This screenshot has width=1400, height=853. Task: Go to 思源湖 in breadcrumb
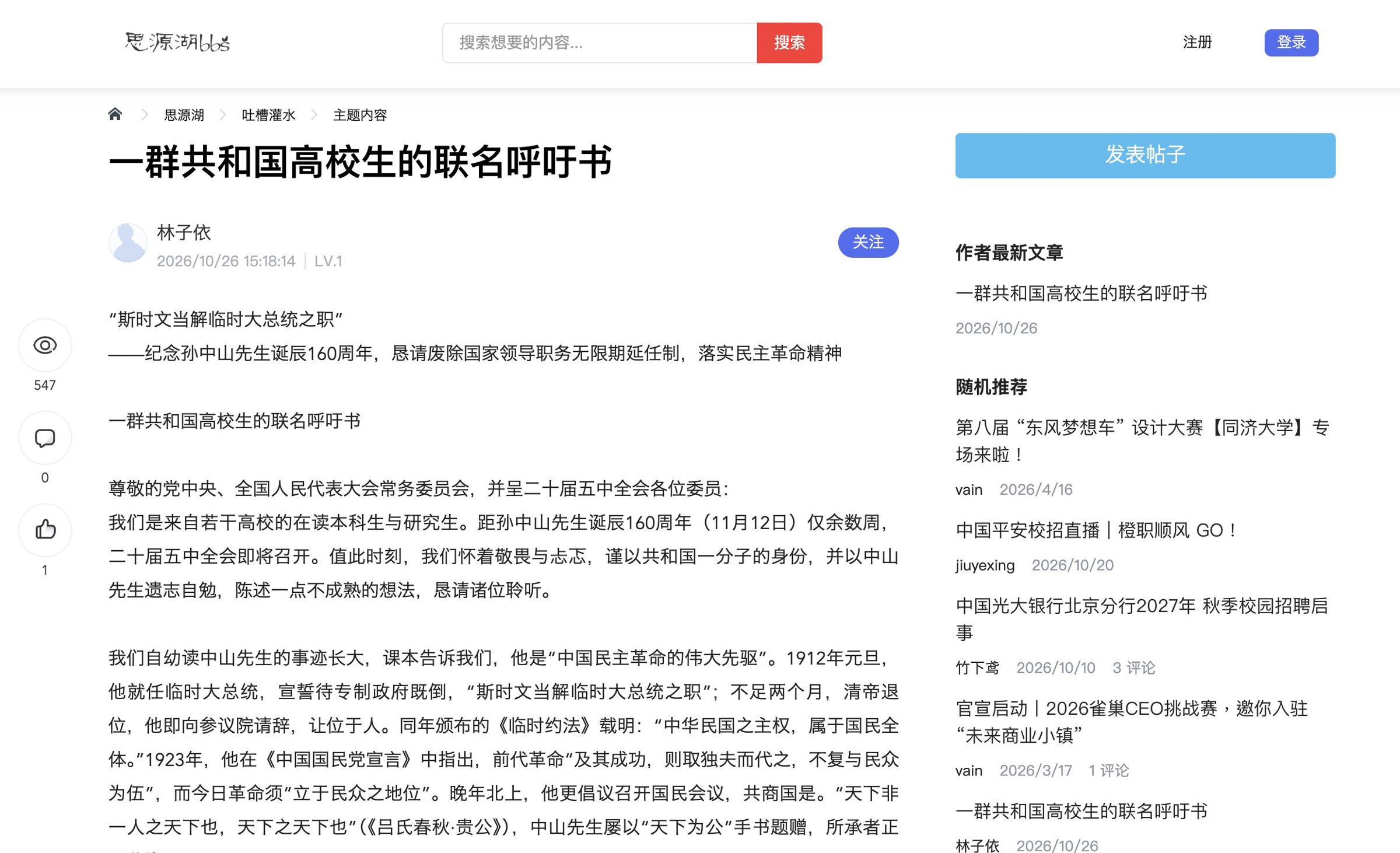[x=184, y=115]
